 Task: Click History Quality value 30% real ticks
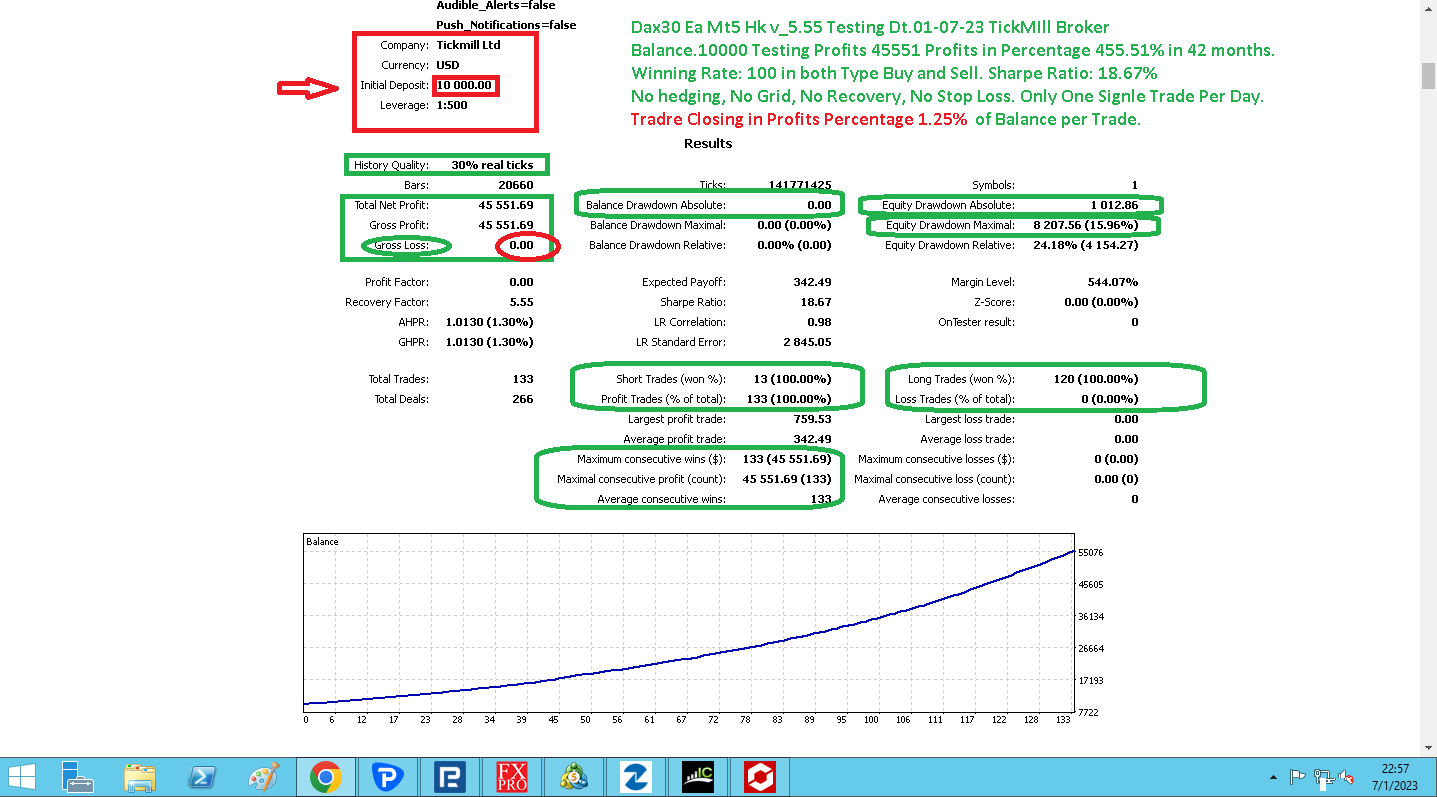(x=492, y=165)
